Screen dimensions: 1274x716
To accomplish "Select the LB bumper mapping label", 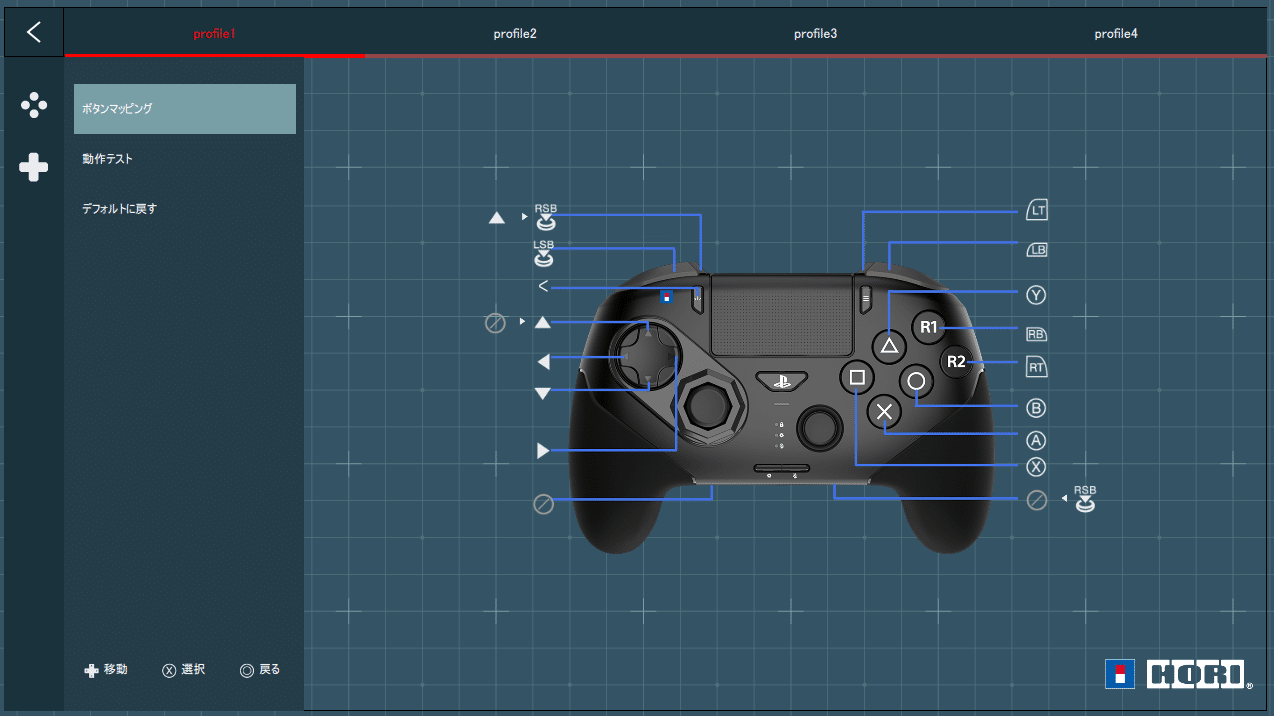I will [x=1037, y=249].
